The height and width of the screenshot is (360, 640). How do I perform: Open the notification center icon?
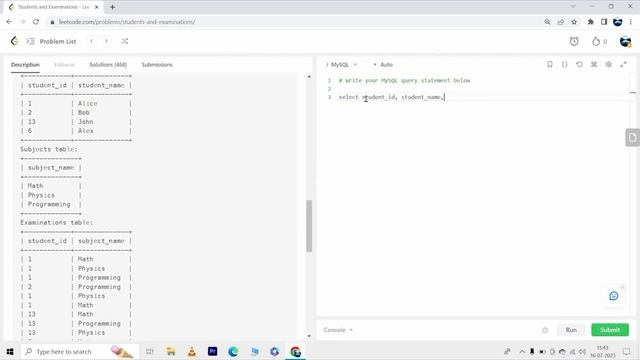pyautogui.click(x=626, y=351)
